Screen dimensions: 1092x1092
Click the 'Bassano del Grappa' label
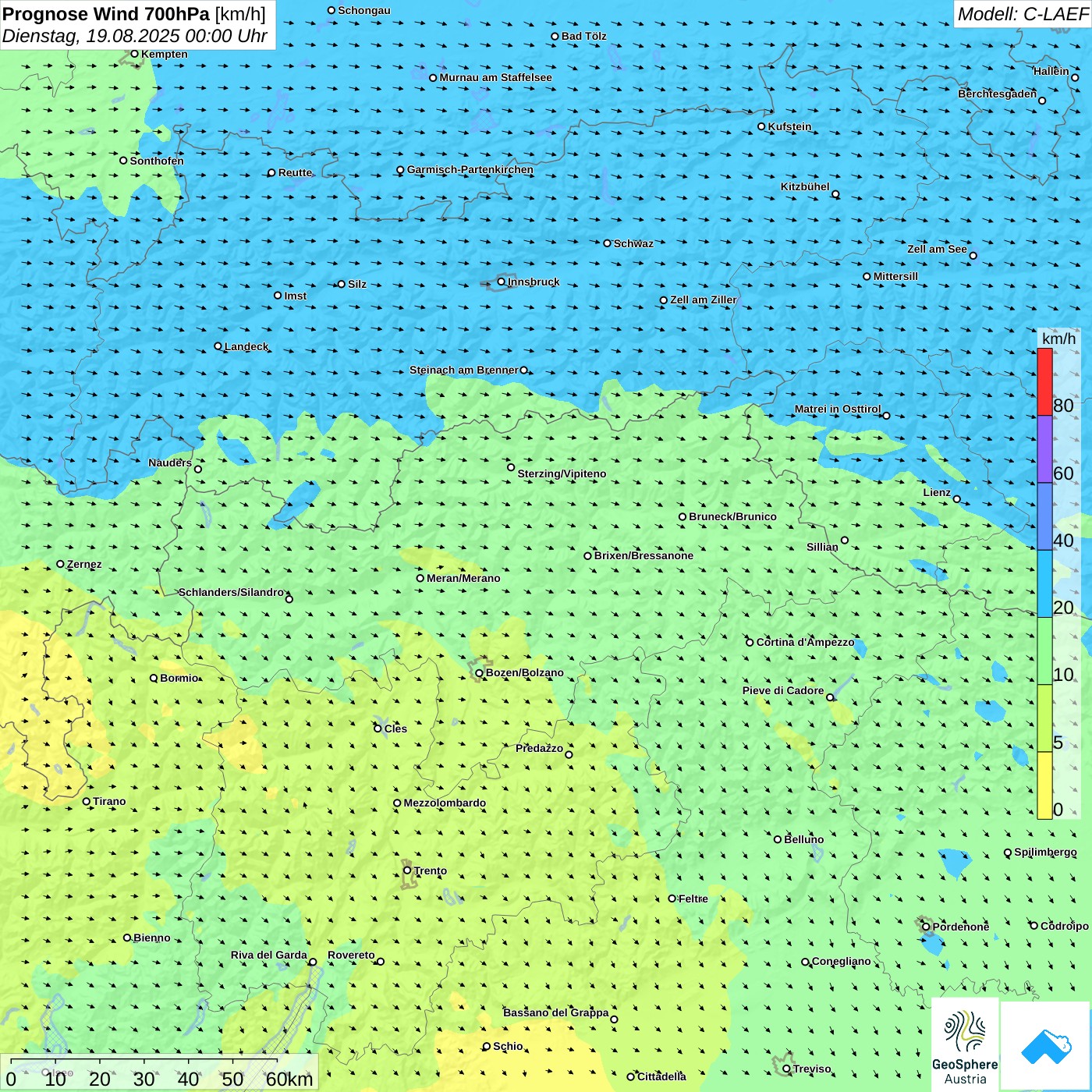(556, 1012)
